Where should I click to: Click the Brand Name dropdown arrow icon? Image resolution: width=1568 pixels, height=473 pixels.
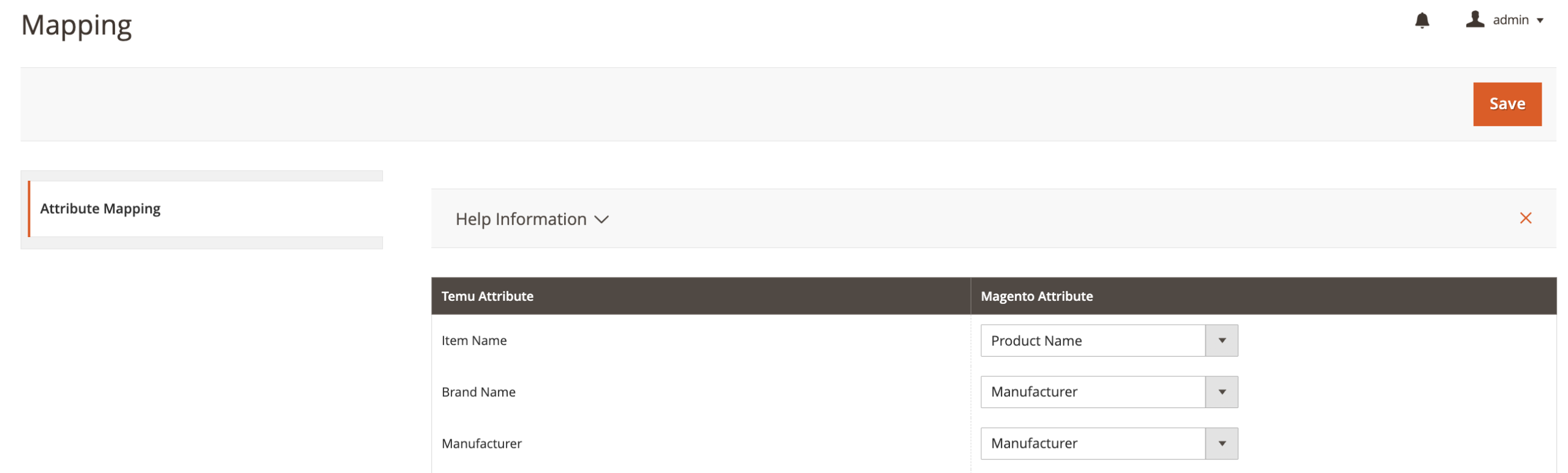pos(1222,392)
